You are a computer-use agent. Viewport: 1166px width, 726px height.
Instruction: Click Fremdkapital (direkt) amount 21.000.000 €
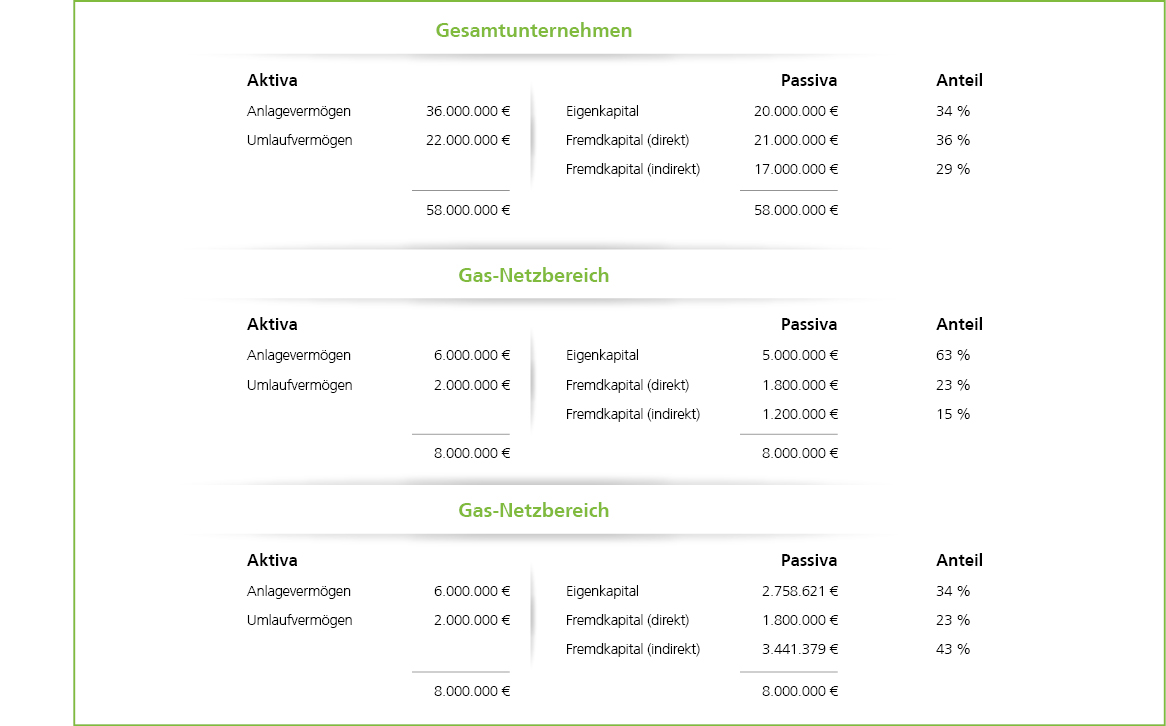tap(796, 140)
